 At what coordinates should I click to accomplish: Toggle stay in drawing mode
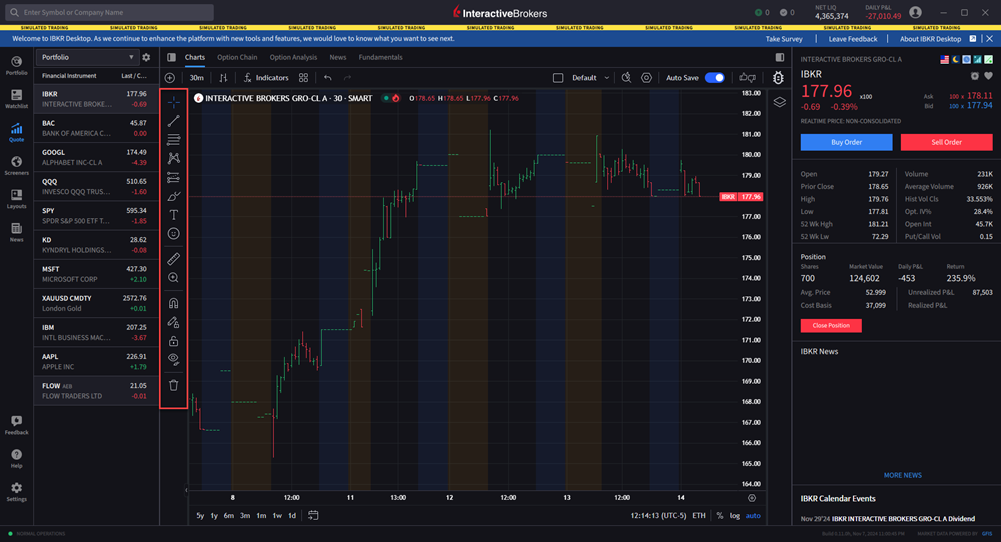(173, 322)
